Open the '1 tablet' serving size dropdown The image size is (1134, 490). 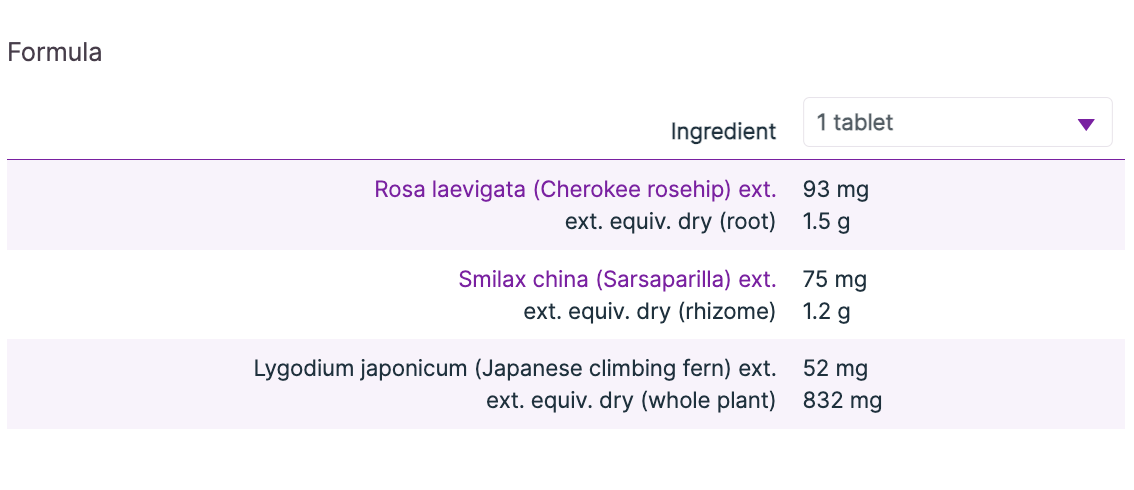957,123
